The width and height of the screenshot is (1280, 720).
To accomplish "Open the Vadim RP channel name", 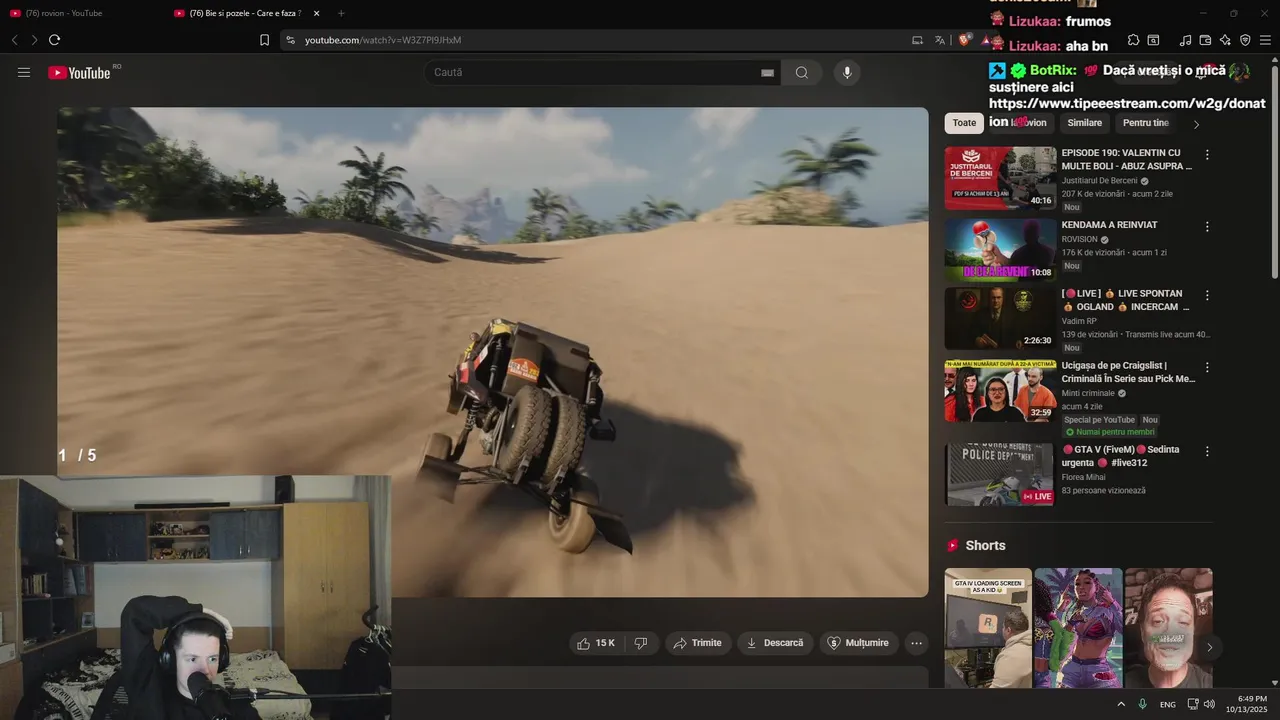I will coord(1079,322).
